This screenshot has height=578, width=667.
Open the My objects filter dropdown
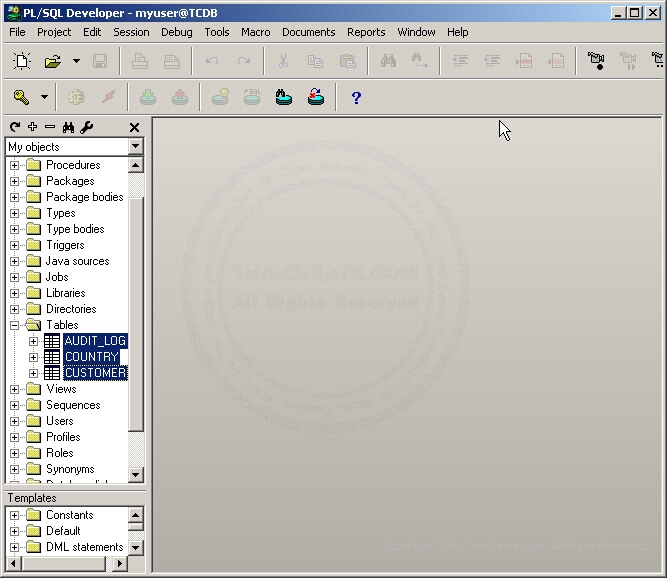click(x=135, y=147)
